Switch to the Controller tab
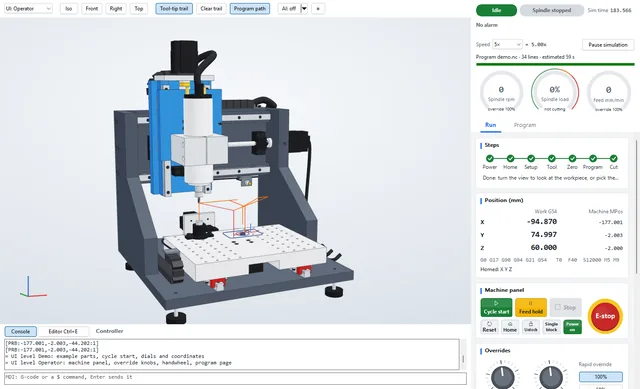The image size is (640, 389). pyautogui.click(x=109, y=331)
